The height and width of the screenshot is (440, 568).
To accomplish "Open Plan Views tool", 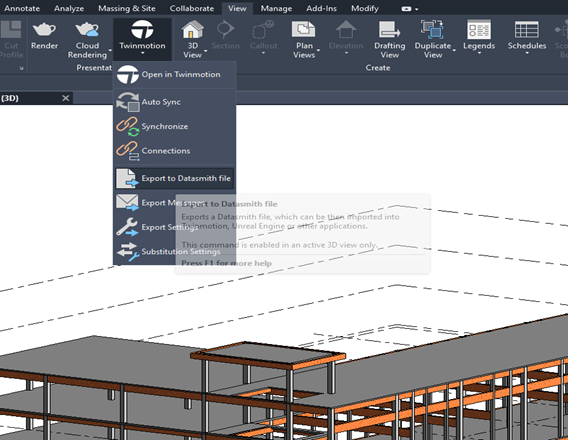I will click(x=304, y=39).
